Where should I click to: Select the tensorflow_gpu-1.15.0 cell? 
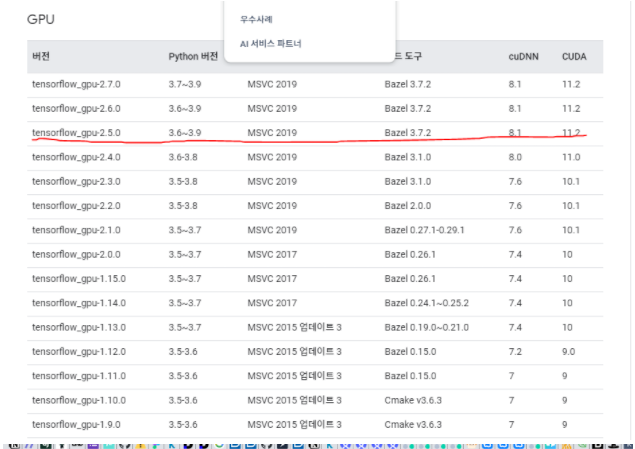pos(79,279)
